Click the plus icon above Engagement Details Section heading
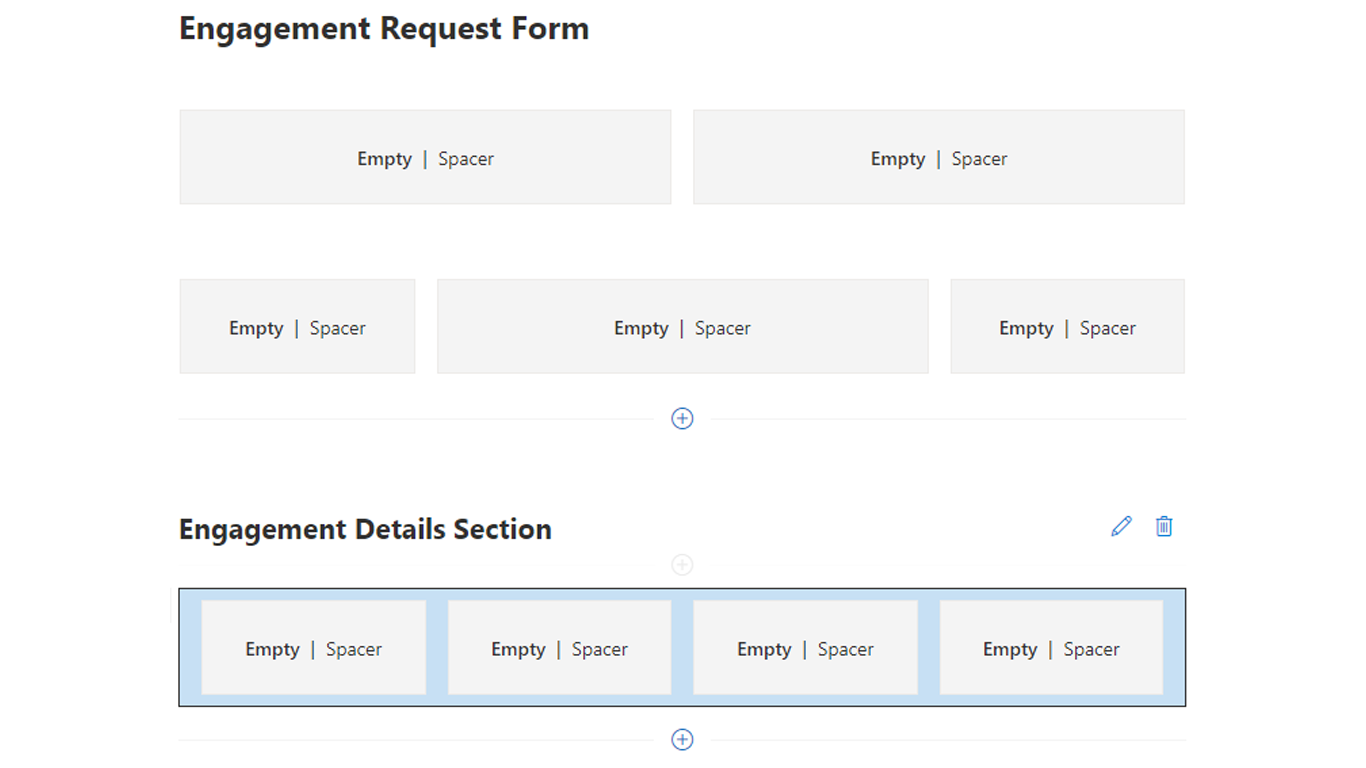 (x=682, y=419)
